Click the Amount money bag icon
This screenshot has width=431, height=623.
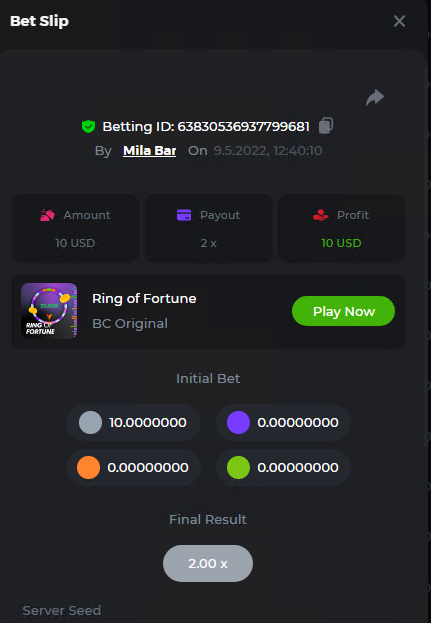point(47,215)
